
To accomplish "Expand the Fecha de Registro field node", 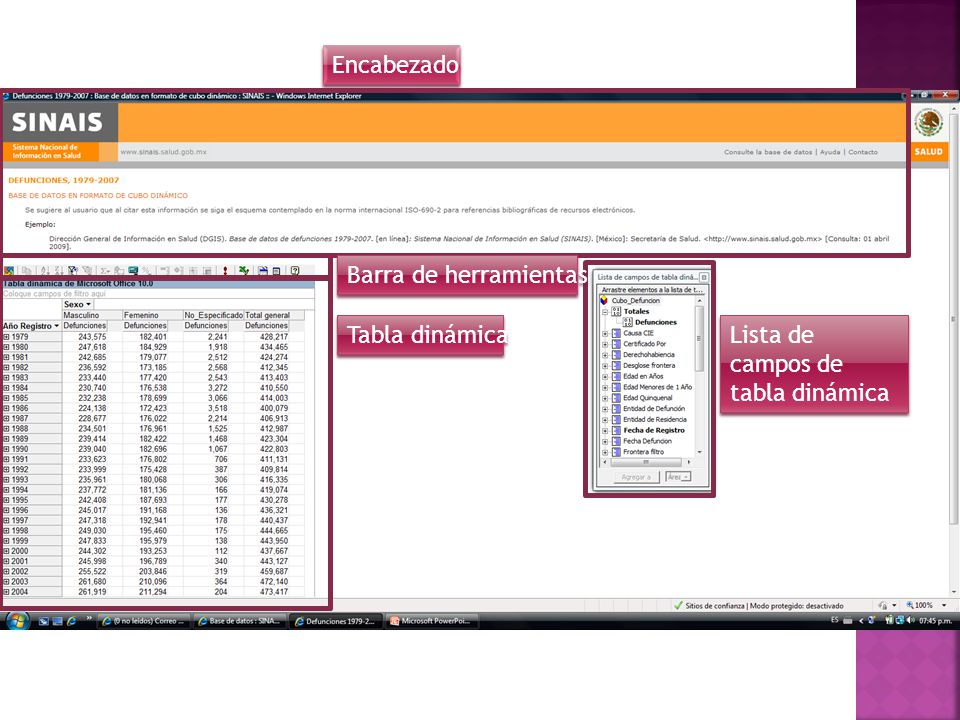I will click(605, 431).
